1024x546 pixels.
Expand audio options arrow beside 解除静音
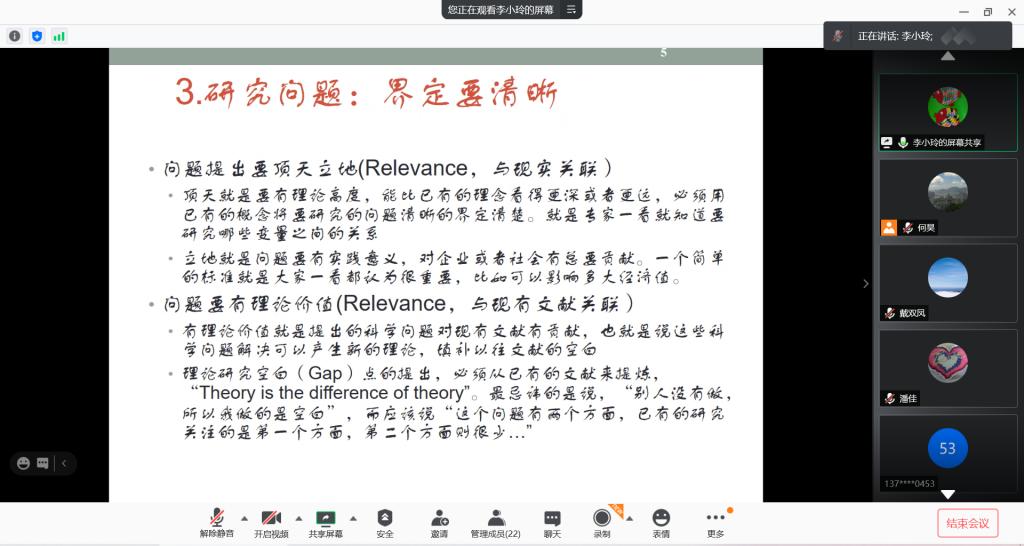pyautogui.click(x=244, y=518)
